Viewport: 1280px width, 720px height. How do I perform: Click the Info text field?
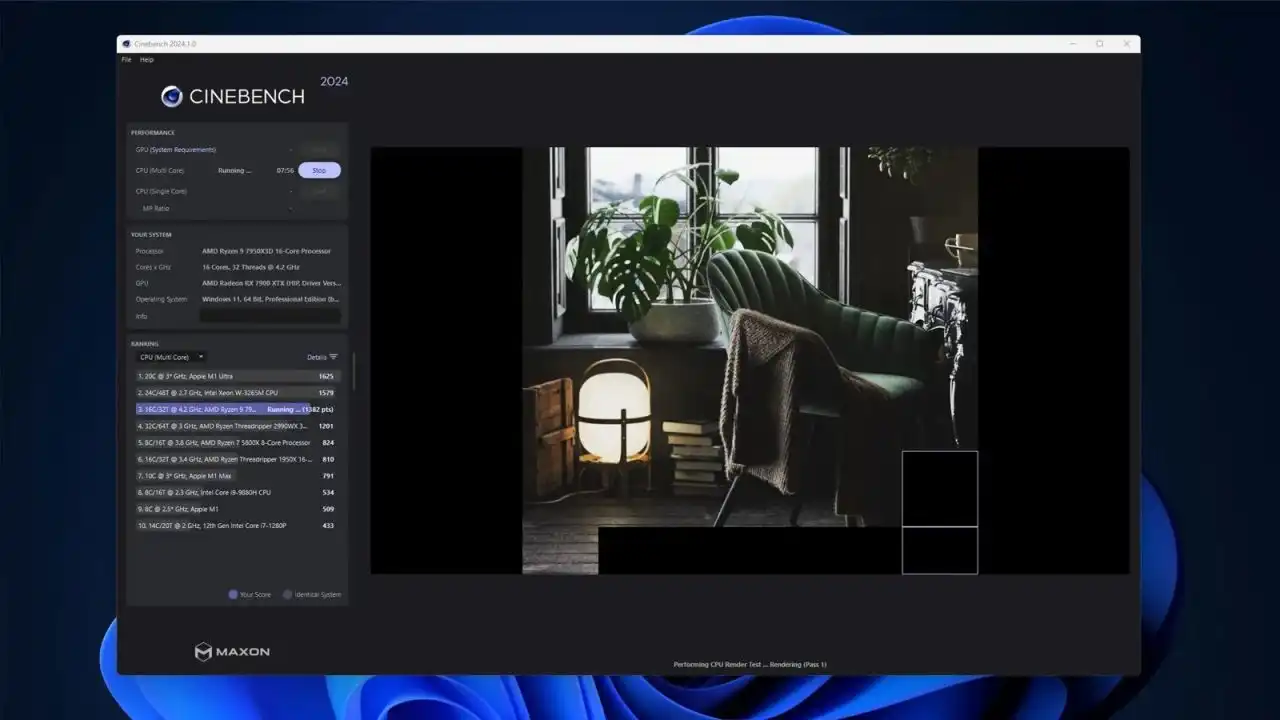tap(270, 316)
